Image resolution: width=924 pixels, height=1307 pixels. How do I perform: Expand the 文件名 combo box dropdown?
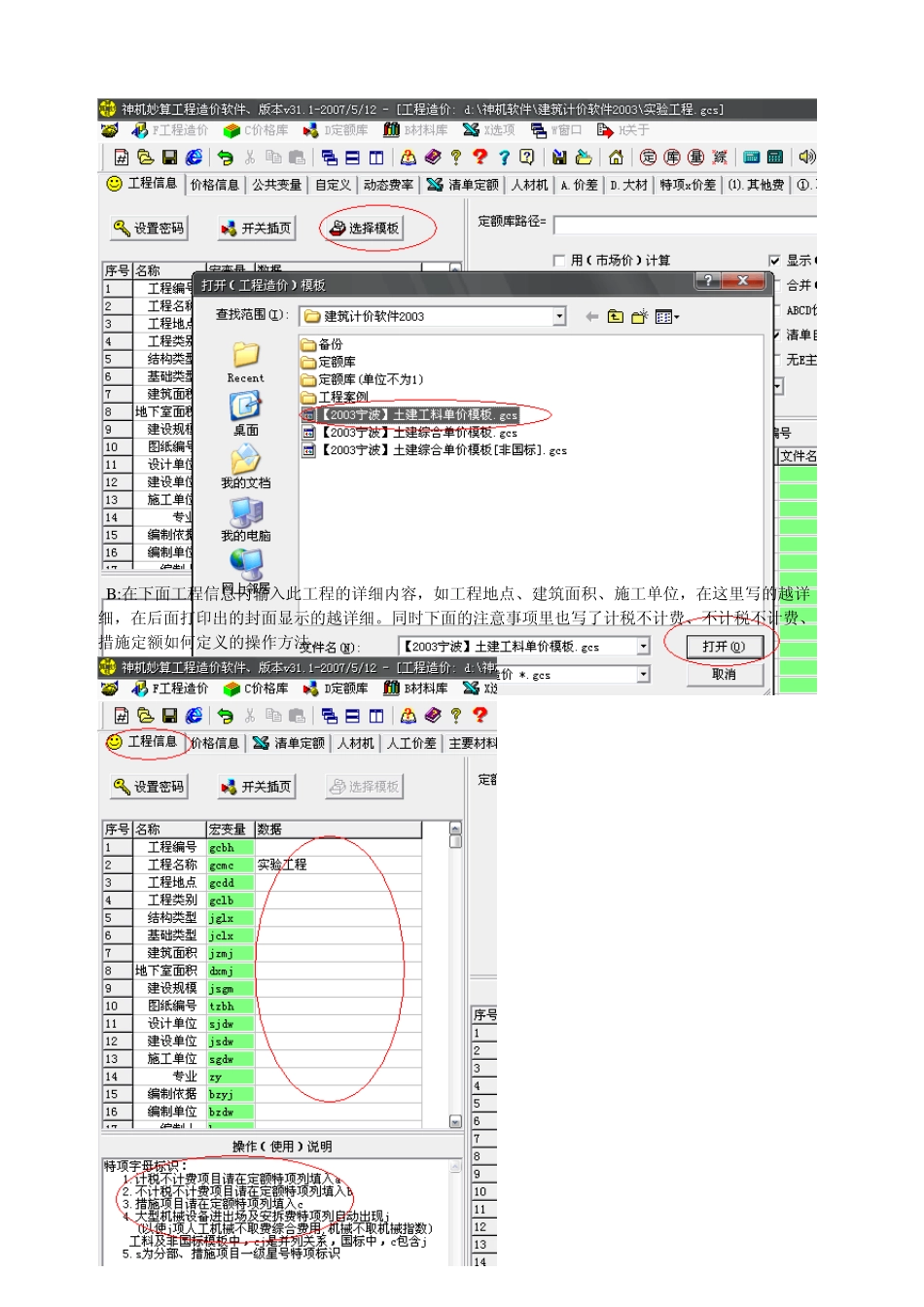pyautogui.click(x=643, y=647)
